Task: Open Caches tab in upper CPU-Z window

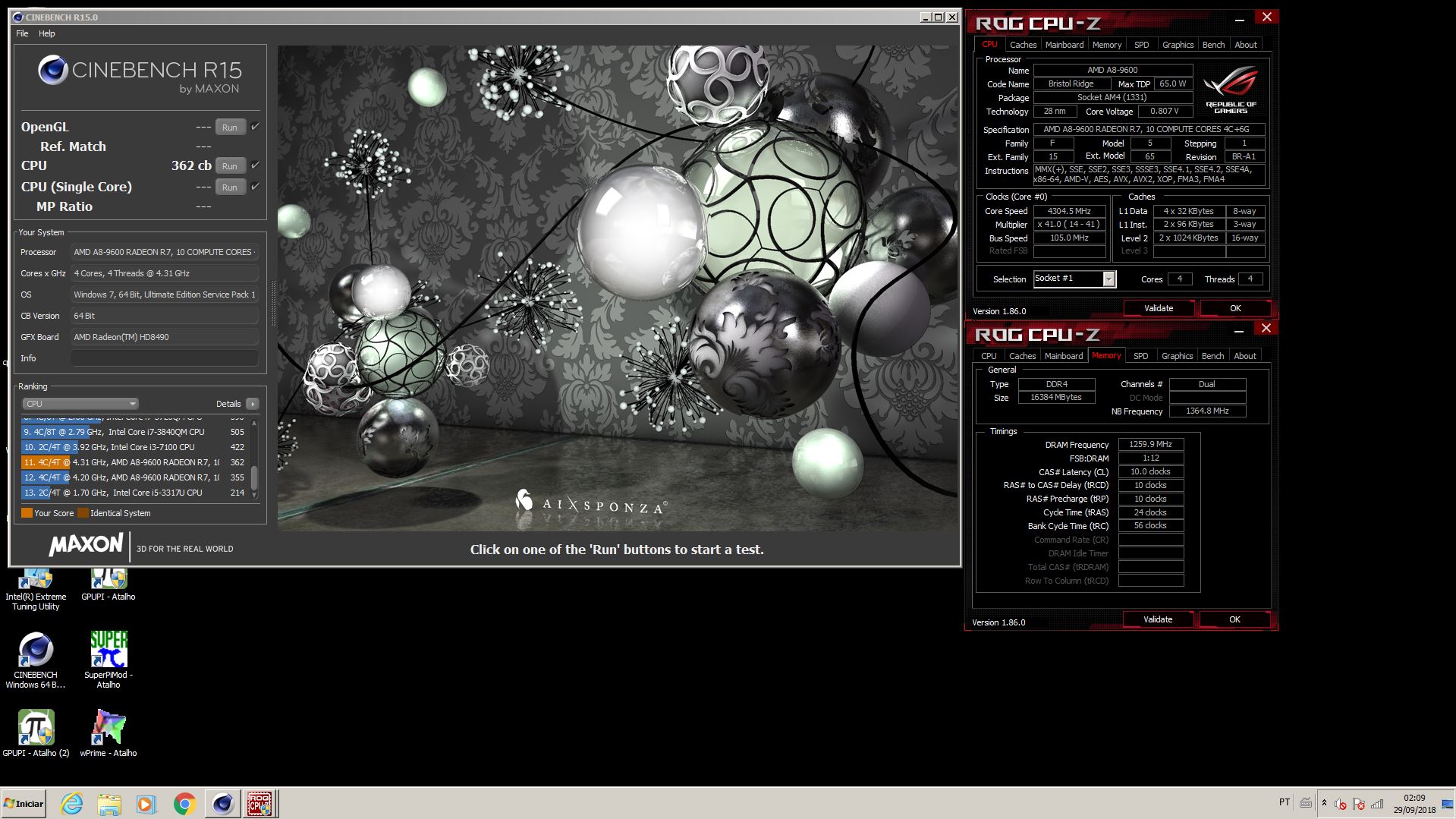Action: (x=1023, y=45)
